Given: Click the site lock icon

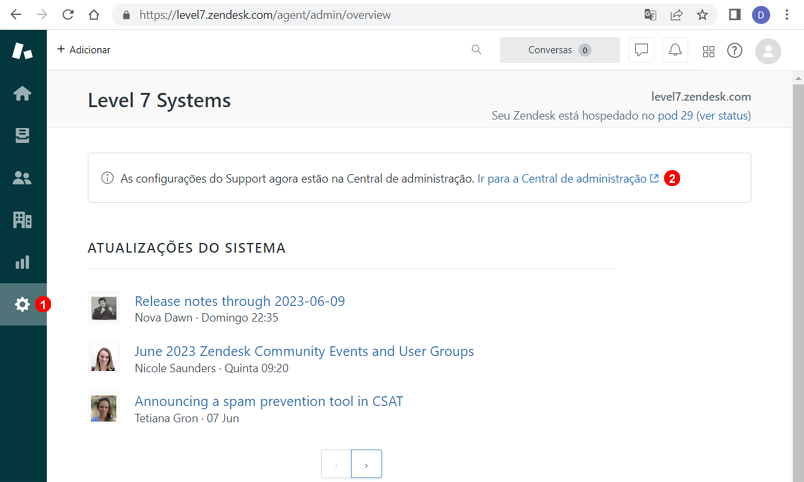Looking at the screenshot, I should [x=126, y=15].
